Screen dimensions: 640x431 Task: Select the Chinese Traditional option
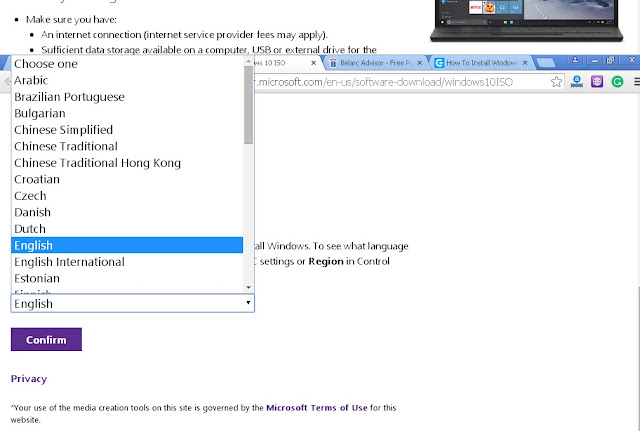click(x=127, y=147)
